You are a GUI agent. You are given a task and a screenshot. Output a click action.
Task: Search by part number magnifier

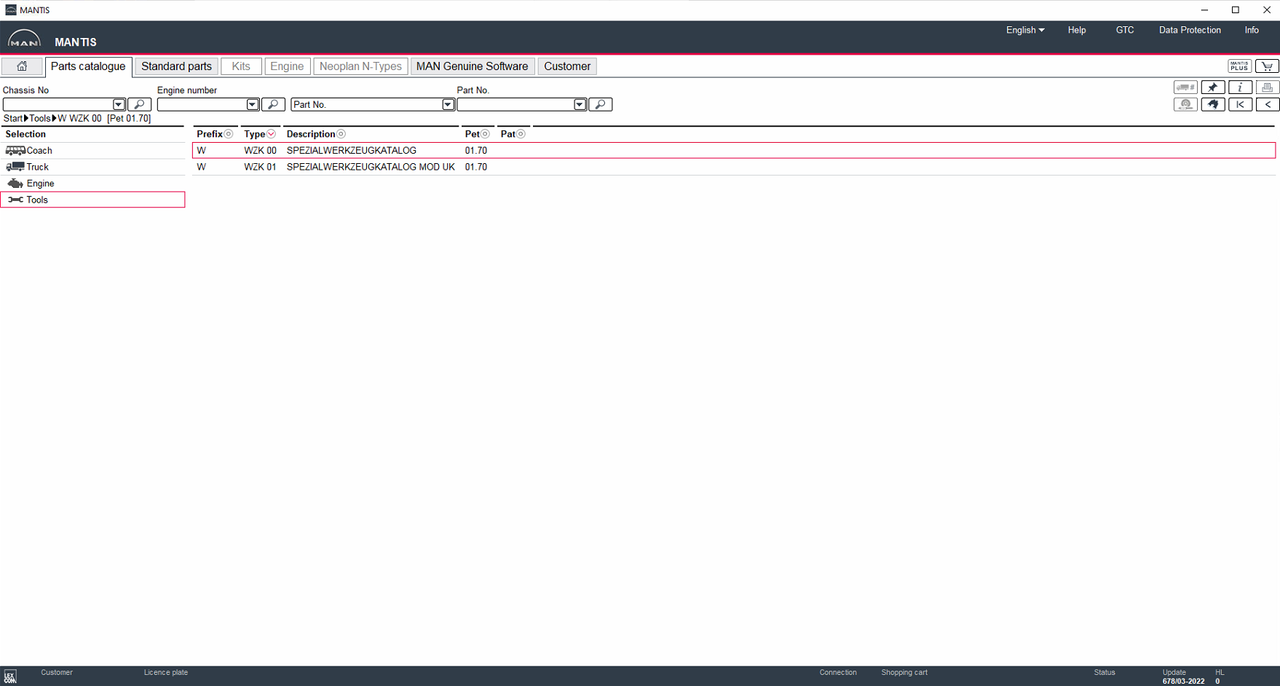pyautogui.click(x=600, y=104)
